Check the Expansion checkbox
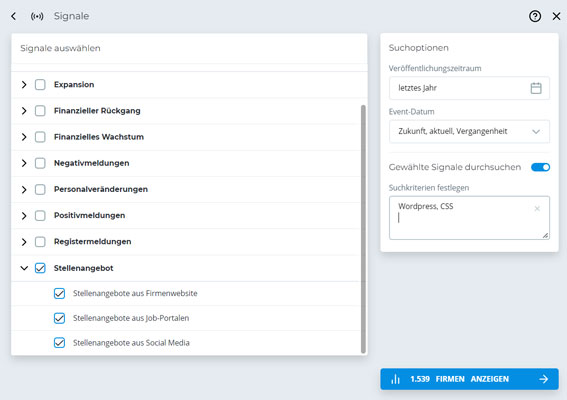Screen dimensions: 567x400 tap(40, 85)
